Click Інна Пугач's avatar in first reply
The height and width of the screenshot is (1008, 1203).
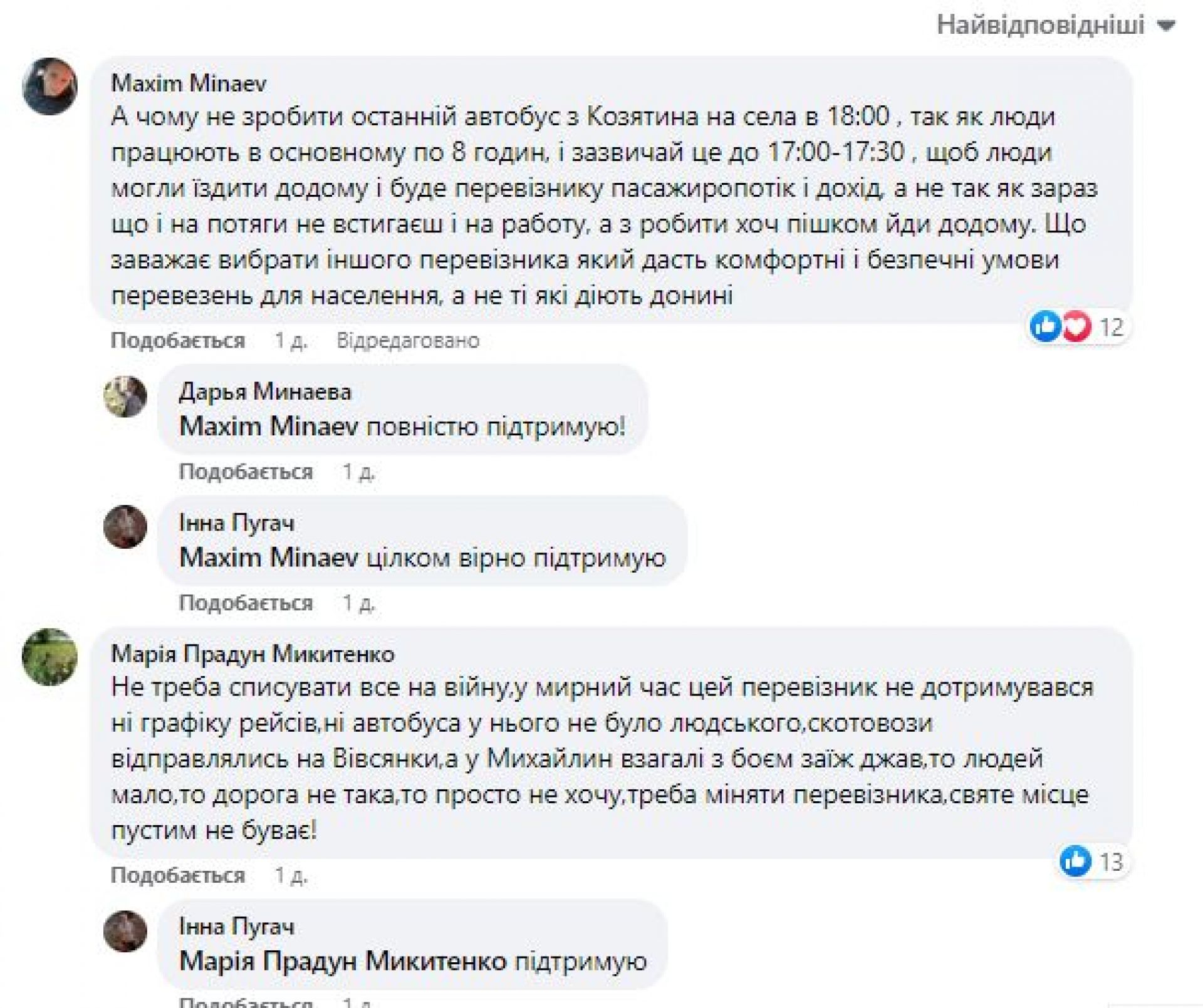coord(125,527)
